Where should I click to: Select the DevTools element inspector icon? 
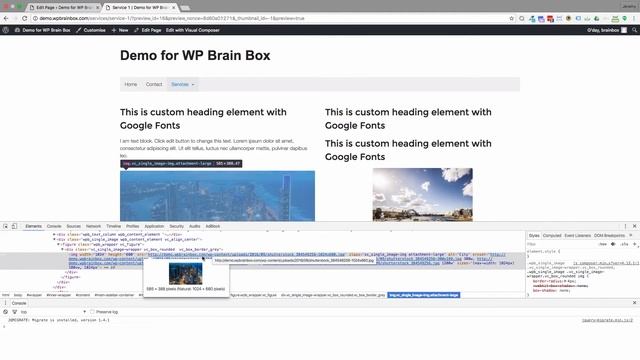[6, 226]
